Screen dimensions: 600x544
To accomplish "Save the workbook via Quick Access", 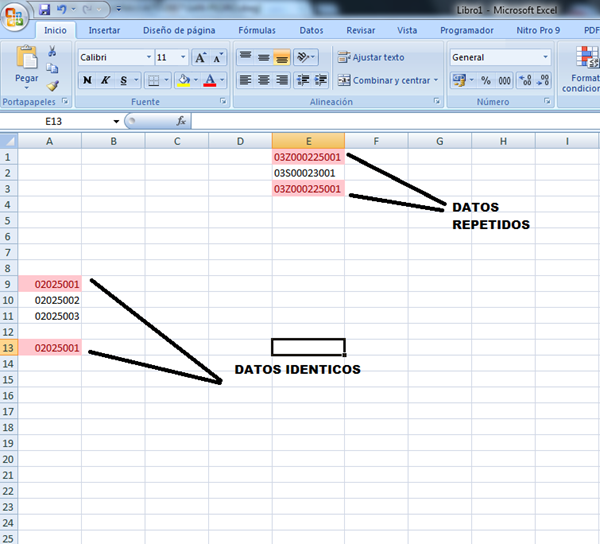I will point(45,9).
